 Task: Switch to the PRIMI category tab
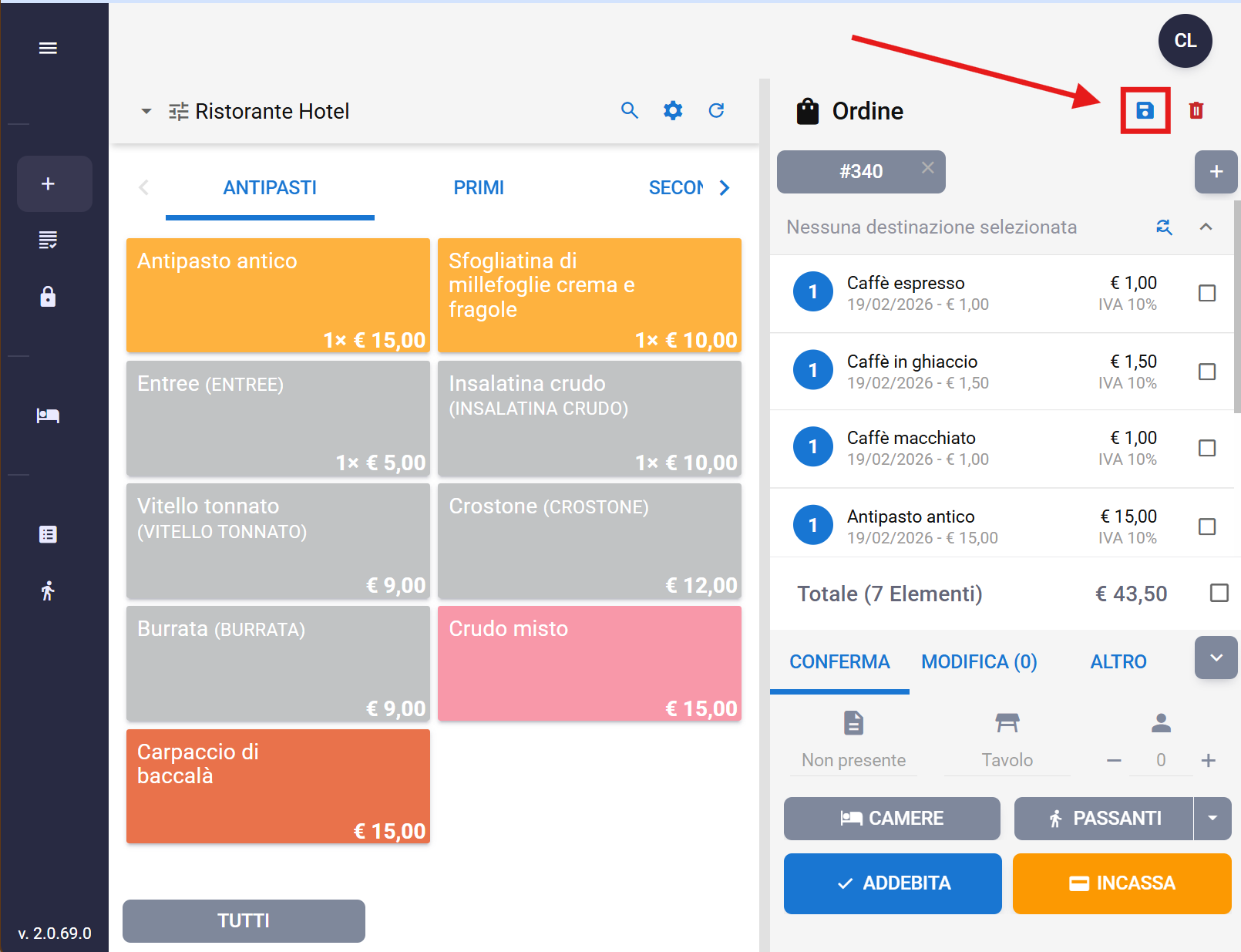pyautogui.click(x=478, y=188)
